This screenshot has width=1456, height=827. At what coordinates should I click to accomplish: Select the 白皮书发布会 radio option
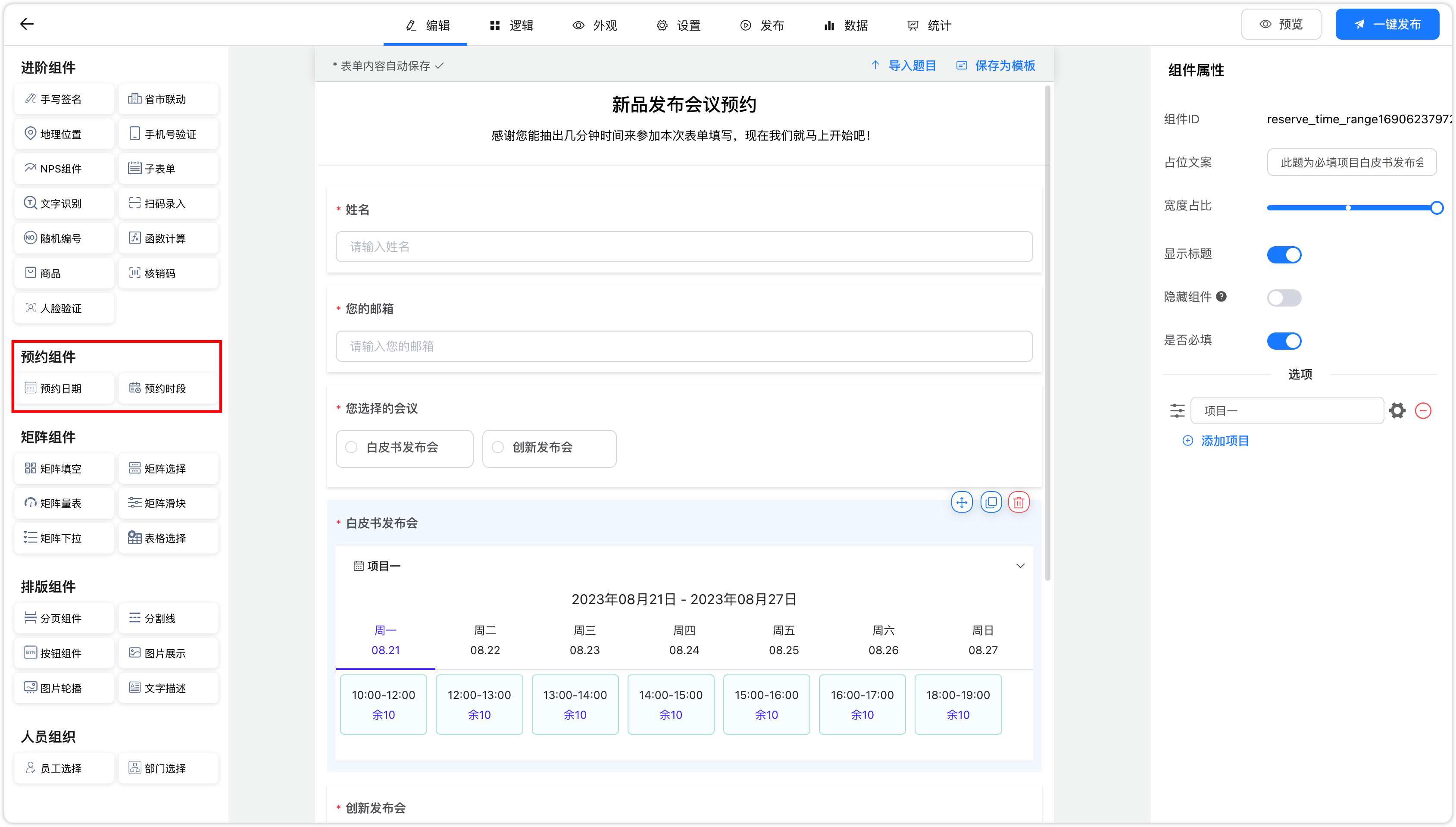pyautogui.click(x=352, y=448)
